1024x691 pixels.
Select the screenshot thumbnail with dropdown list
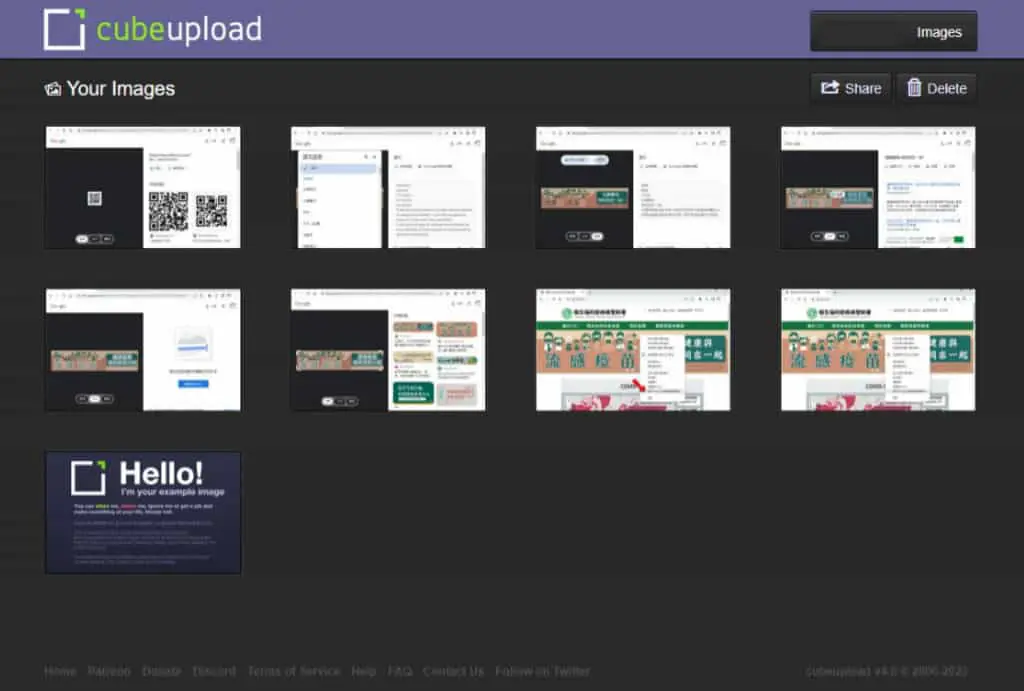tap(388, 187)
